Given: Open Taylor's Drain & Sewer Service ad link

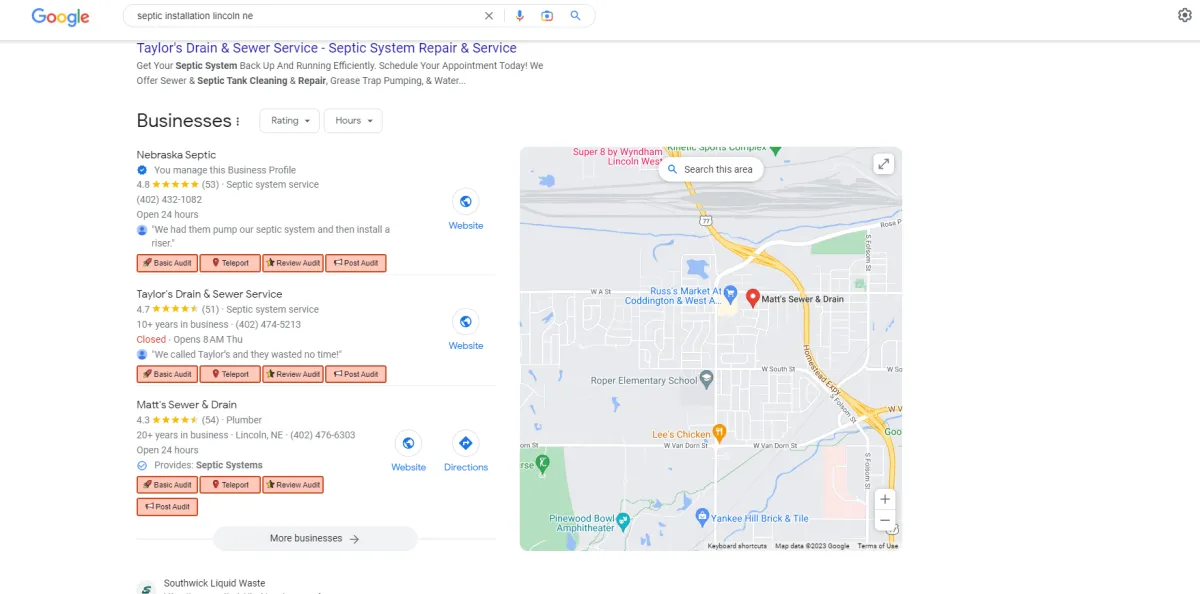Looking at the screenshot, I should [x=327, y=48].
